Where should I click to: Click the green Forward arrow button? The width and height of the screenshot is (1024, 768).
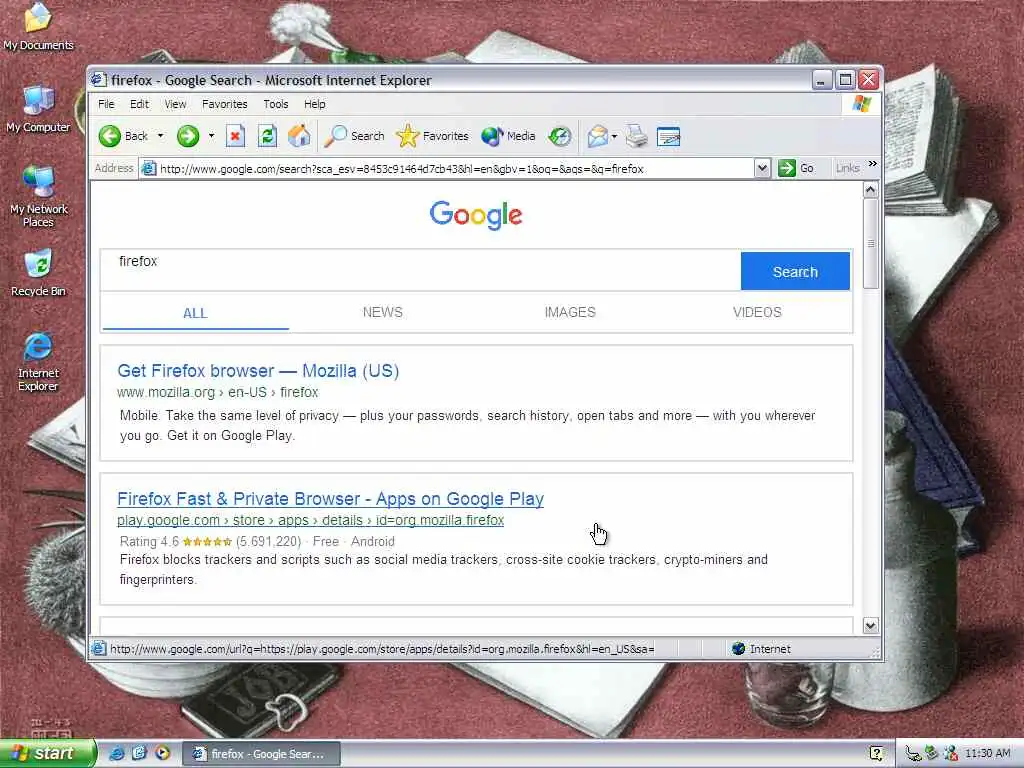(188, 136)
